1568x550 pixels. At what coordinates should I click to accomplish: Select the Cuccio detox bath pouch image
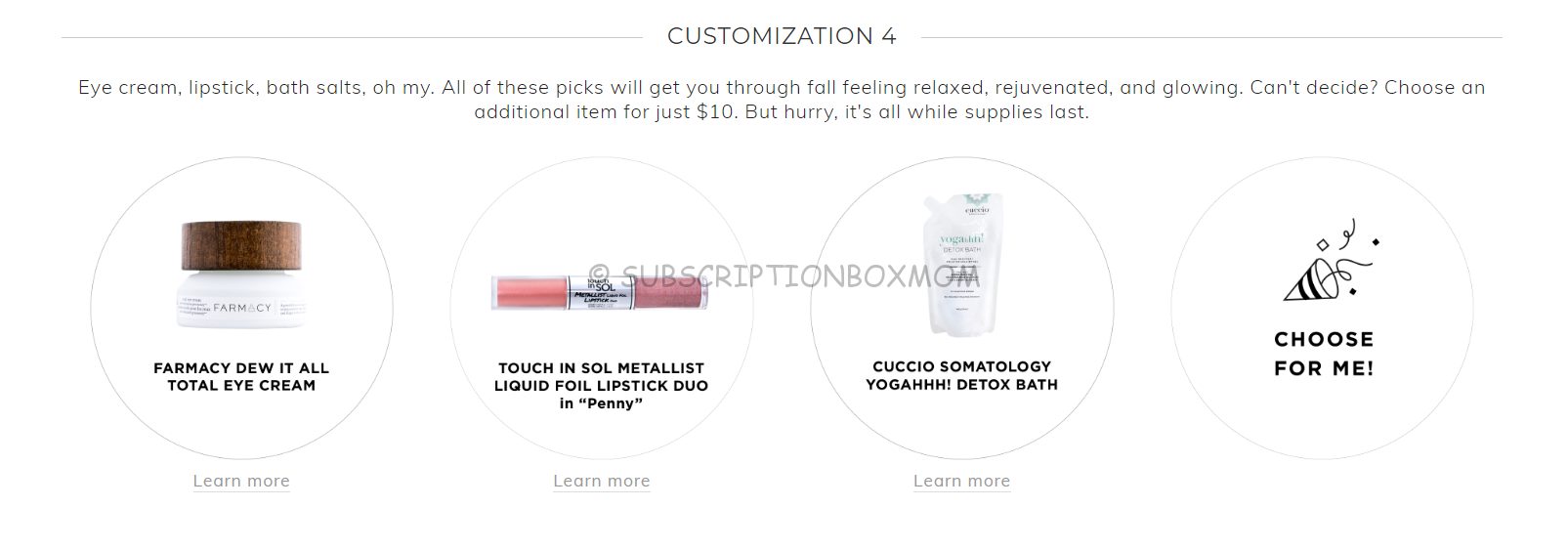961,265
